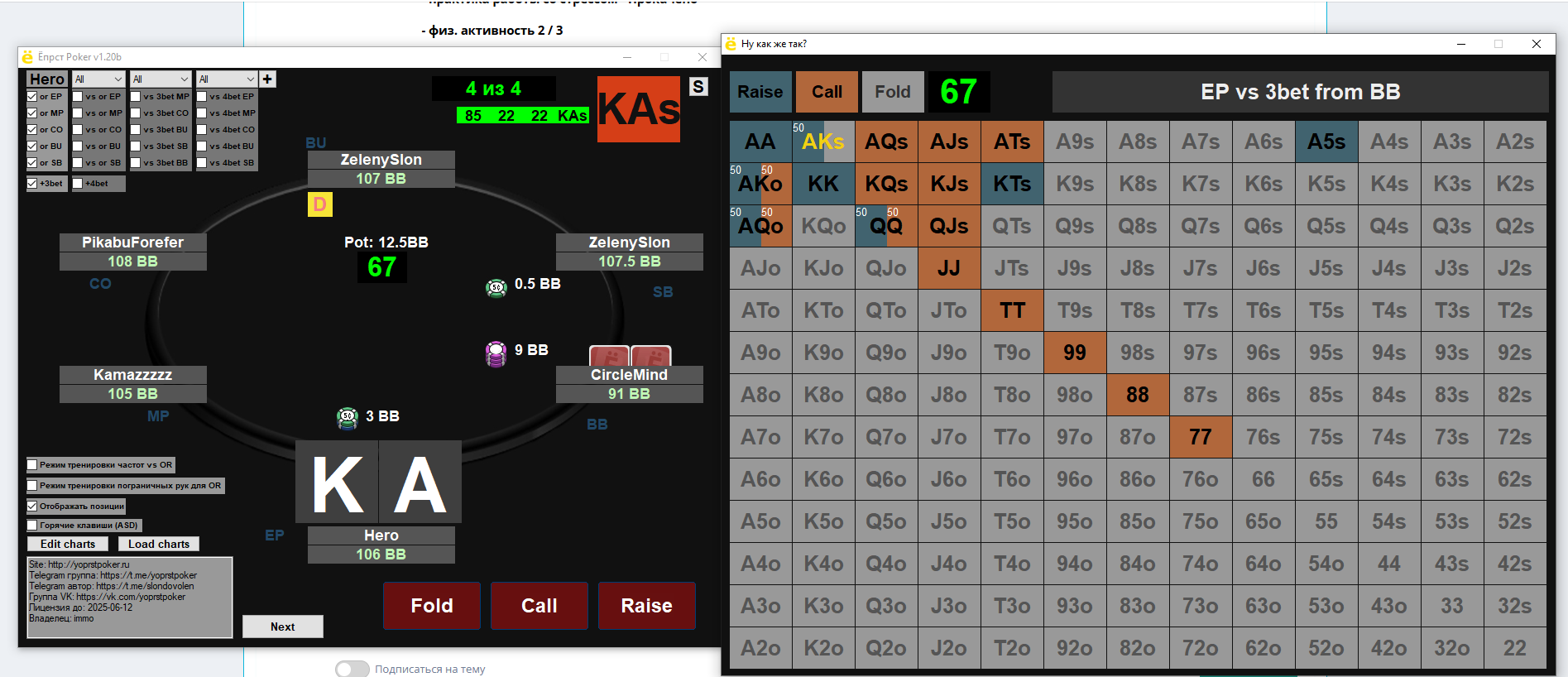Open the second All dropdown above vs 3bet column

(161, 79)
